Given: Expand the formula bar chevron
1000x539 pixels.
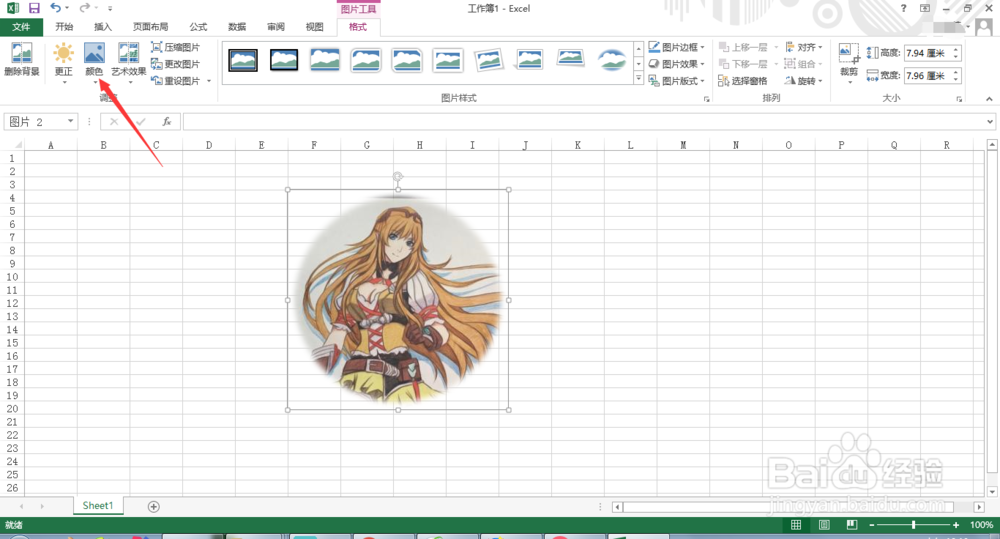Looking at the screenshot, I should (990, 121).
